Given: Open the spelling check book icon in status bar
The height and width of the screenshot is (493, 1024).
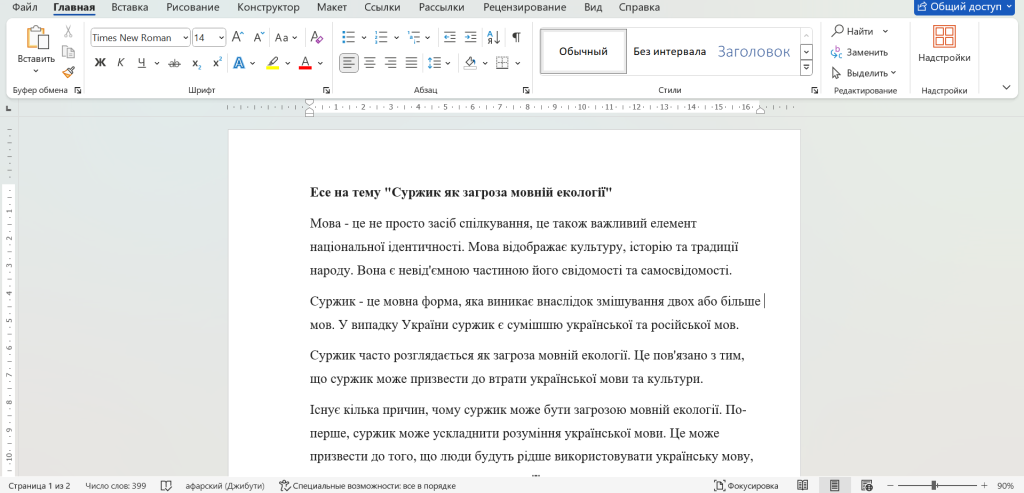Looking at the screenshot, I should click(167, 486).
